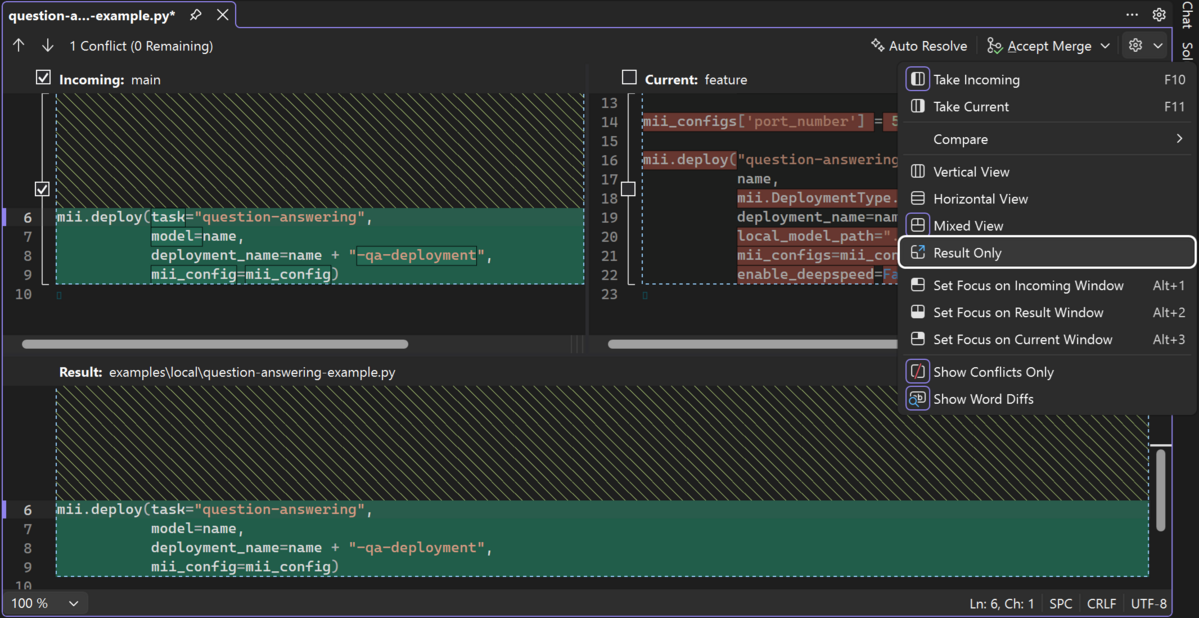This screenshot has width=1199, height=618.
Task: Select Take Current menu item
Action: [1047, 106]
